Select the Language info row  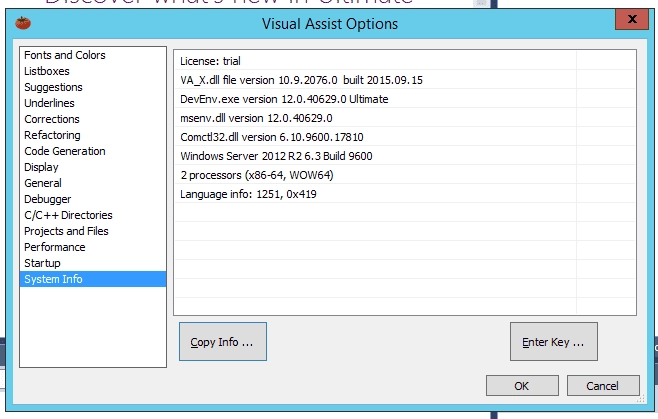click(x=405, y=194)
